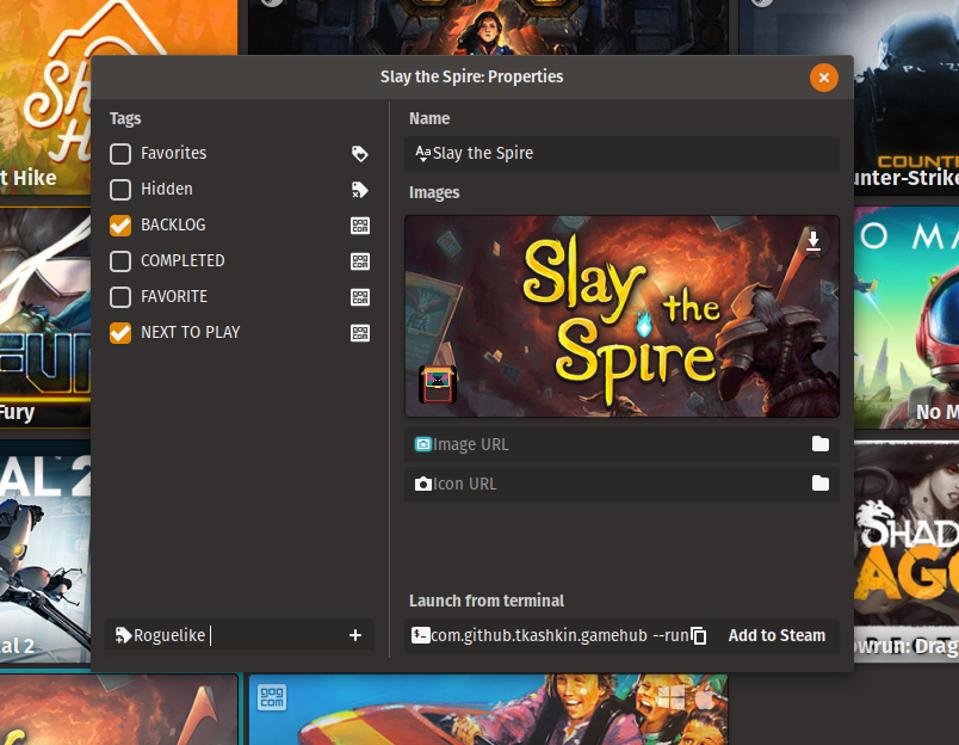959x745 pixels.
Task: Download the game cover image
Action: click(813, 240)
